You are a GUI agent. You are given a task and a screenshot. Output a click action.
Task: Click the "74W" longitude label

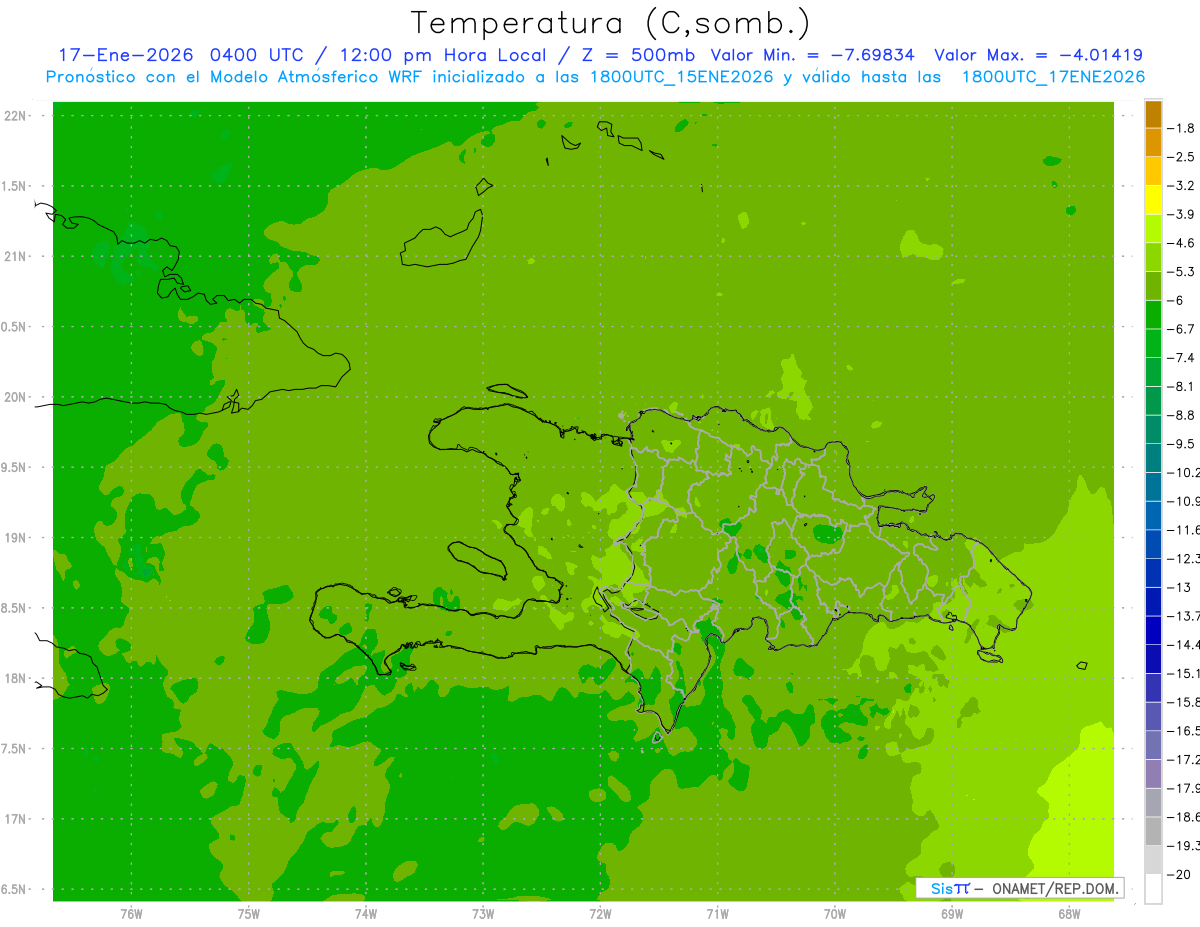tap(366, 913)
